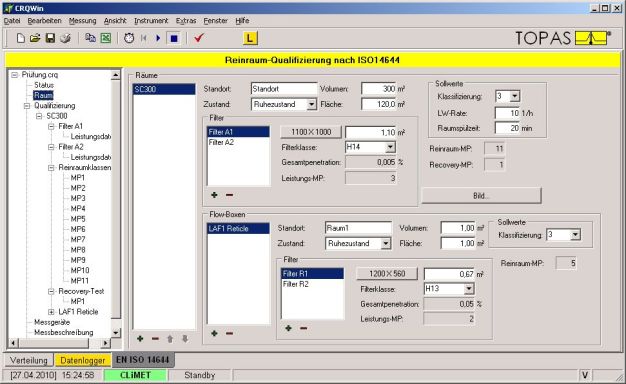Select MP5 in the tree

[78, 219]
